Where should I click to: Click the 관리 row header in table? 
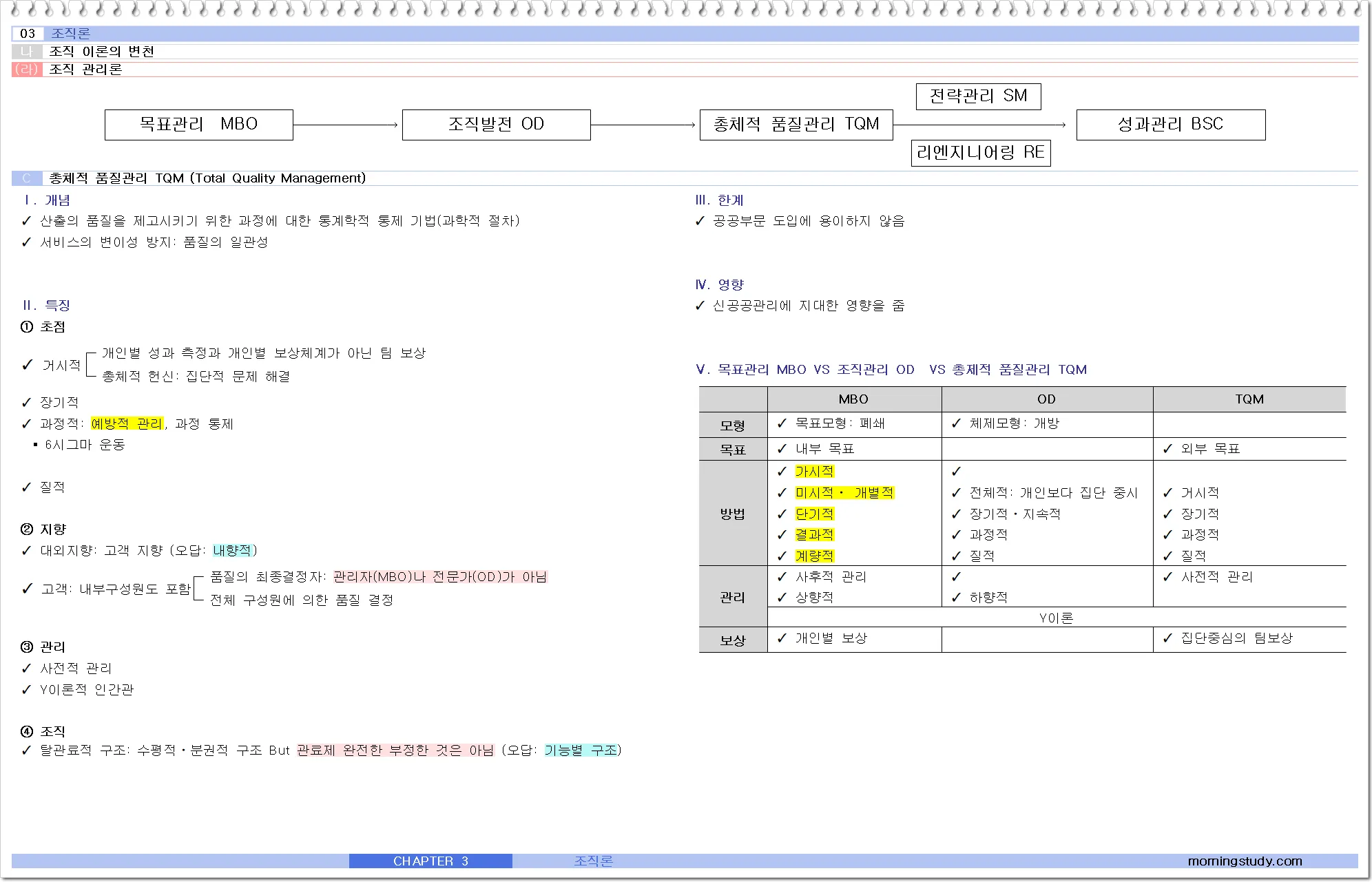click(x=733, y=597)
